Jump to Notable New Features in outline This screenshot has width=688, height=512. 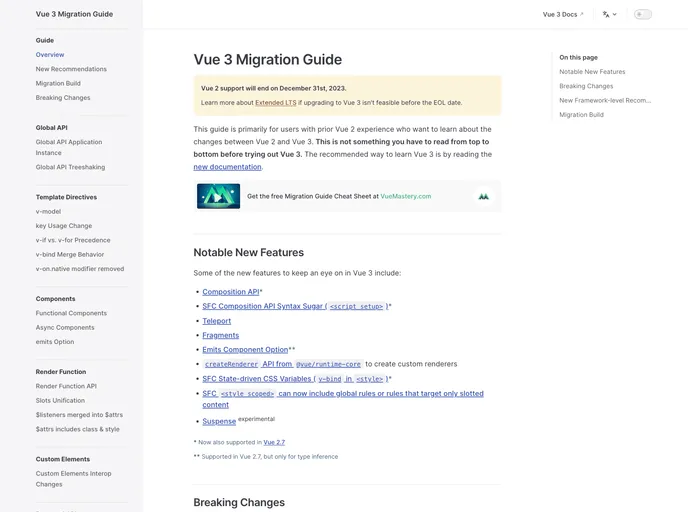(x=592, y=72)
